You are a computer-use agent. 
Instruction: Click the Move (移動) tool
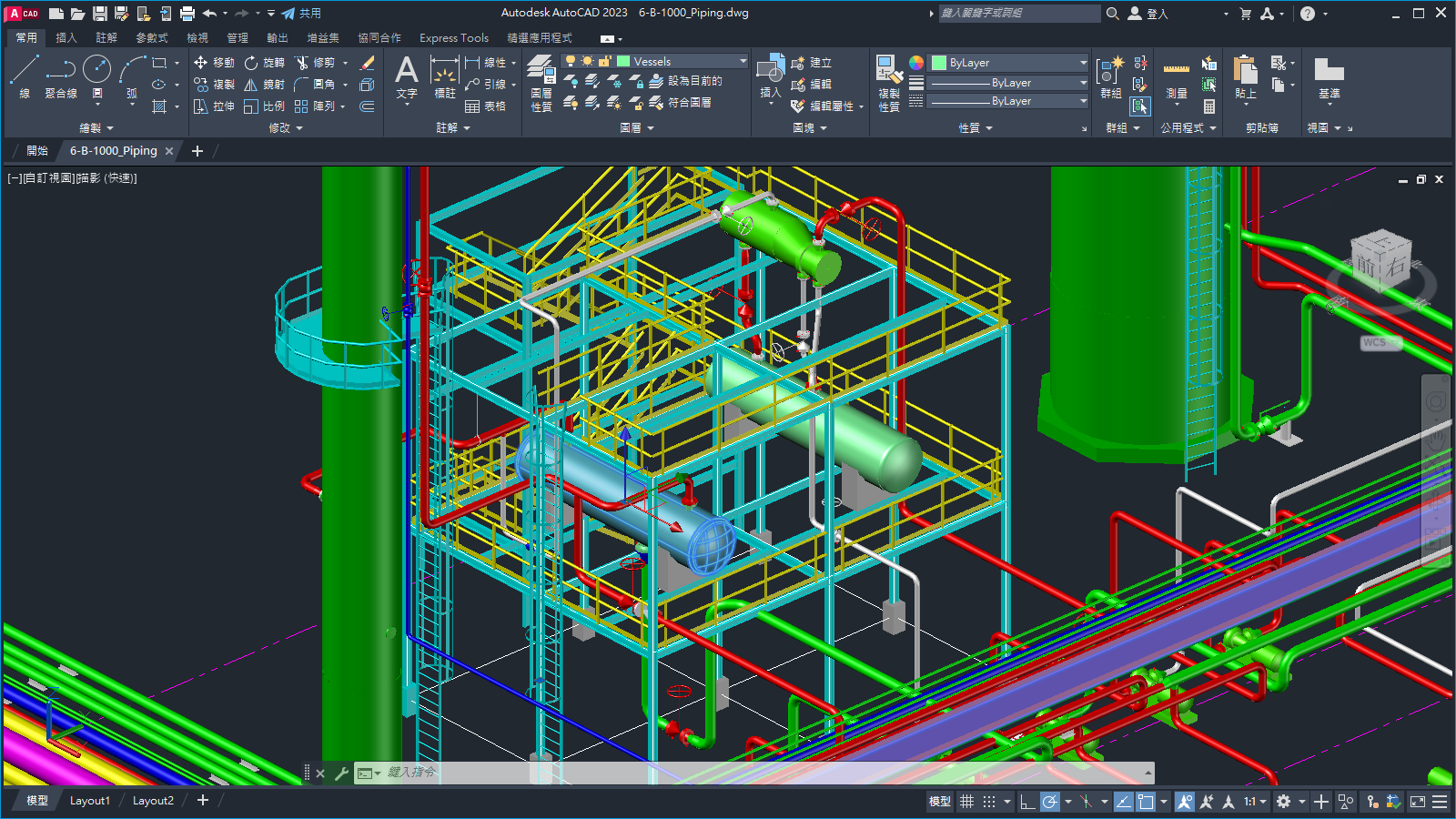(x=214, y=63)
